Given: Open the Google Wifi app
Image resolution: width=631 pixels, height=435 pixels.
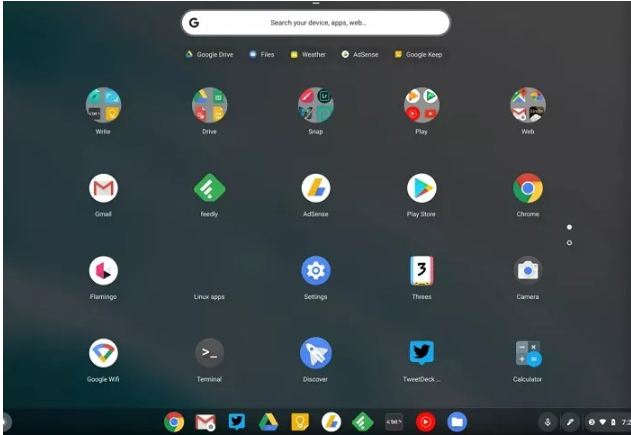Looking at the screenshot, I should pos(103,353).
